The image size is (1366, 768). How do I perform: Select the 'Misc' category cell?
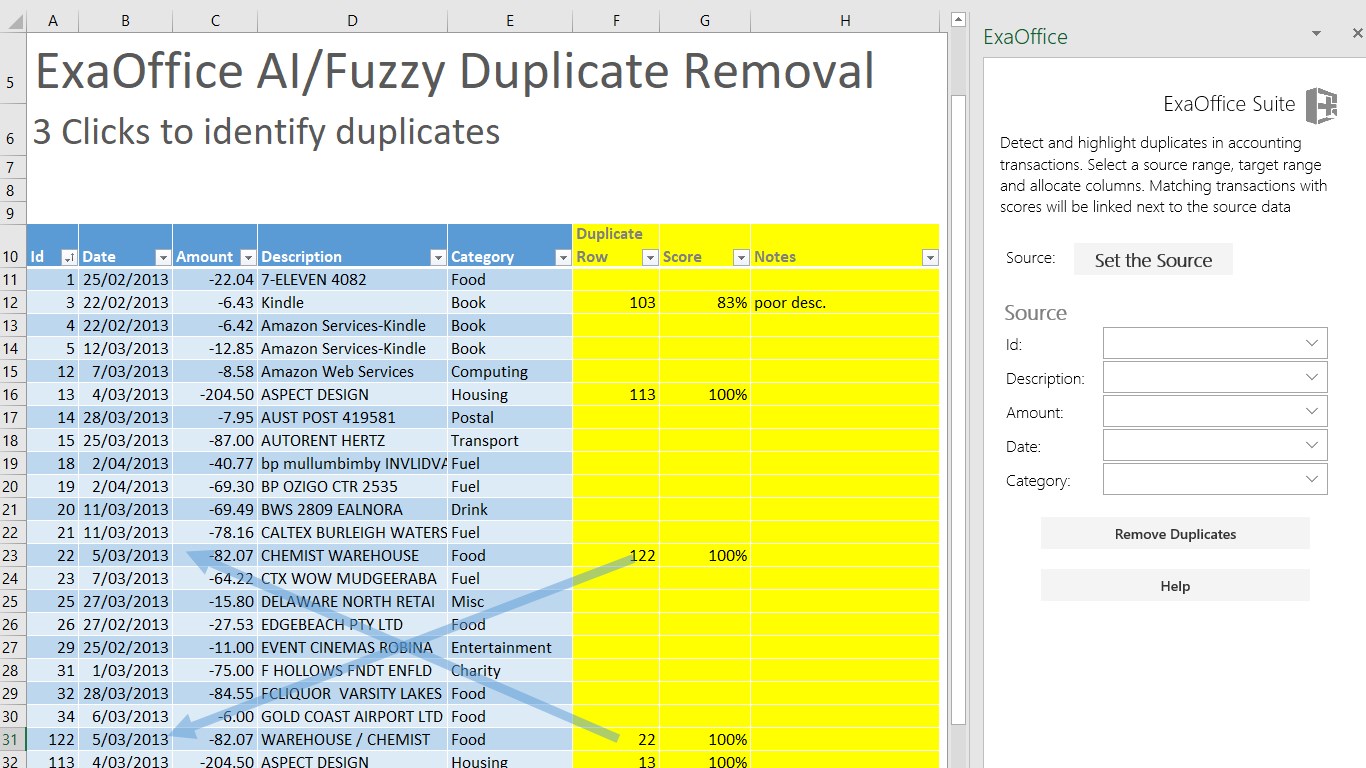point(510,601)
